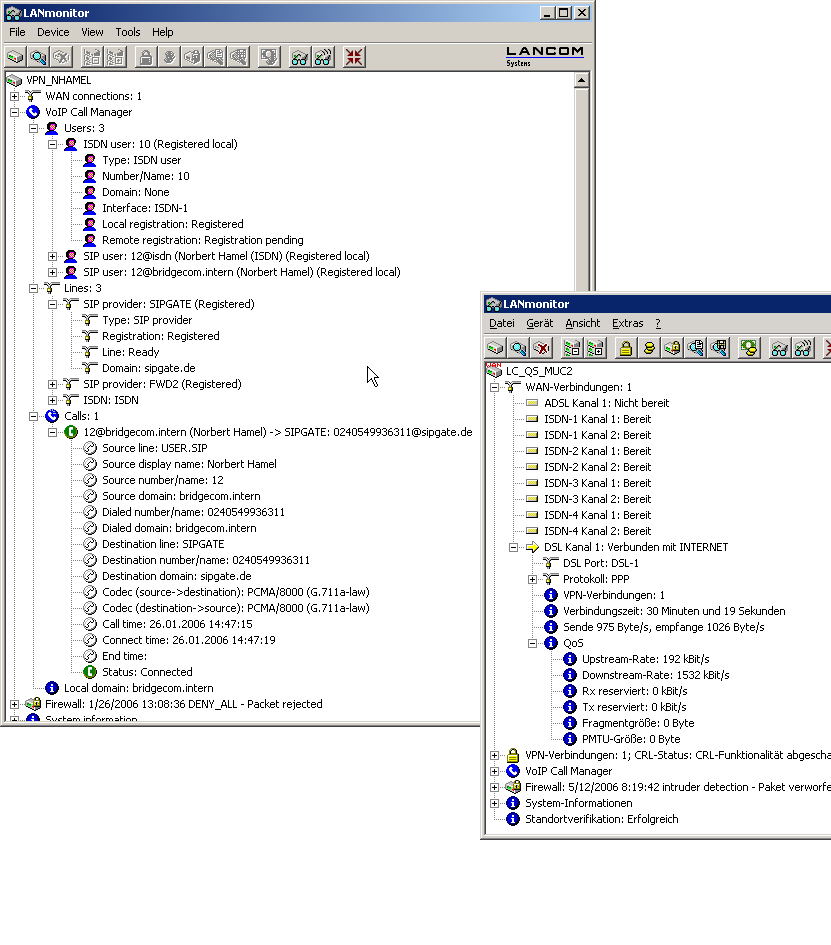
Task: Select the Status: Connected entry
Action: pyautogui.click(x=145, y=672)
